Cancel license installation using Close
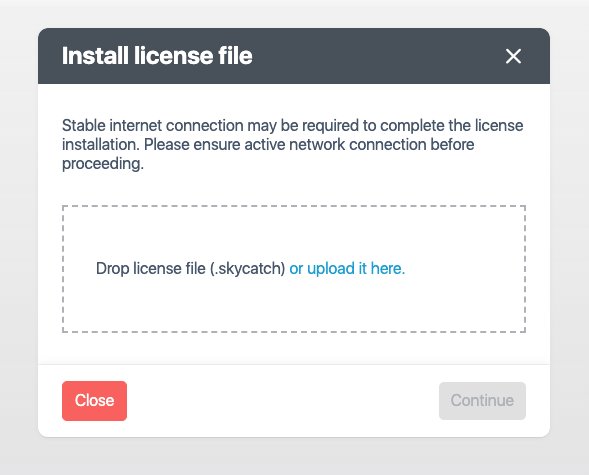 coord(94,401)
